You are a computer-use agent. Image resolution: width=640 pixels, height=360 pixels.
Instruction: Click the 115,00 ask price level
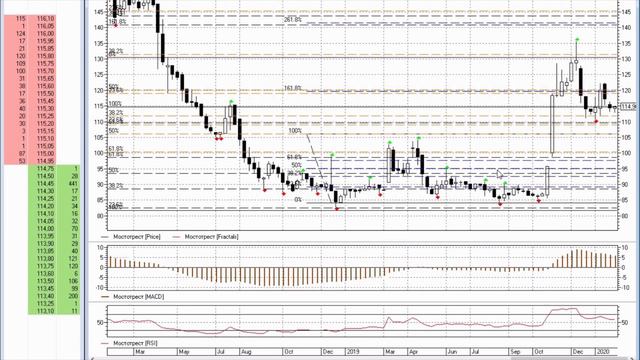(x=30, y=154)
